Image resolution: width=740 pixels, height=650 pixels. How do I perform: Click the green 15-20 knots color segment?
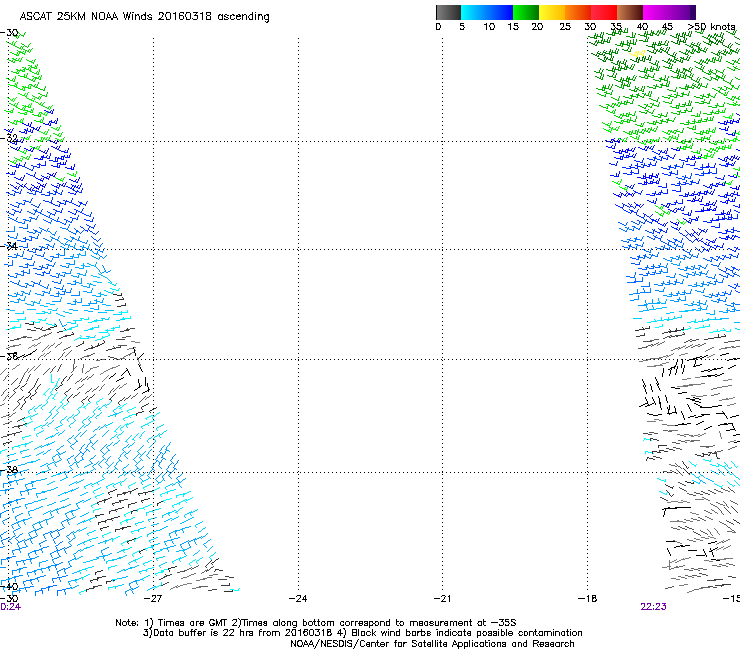[x=526, y=12]
